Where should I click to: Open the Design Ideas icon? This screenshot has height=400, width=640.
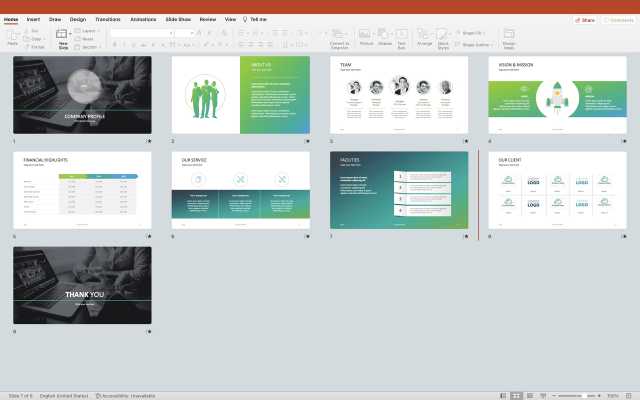coord(509,35)
